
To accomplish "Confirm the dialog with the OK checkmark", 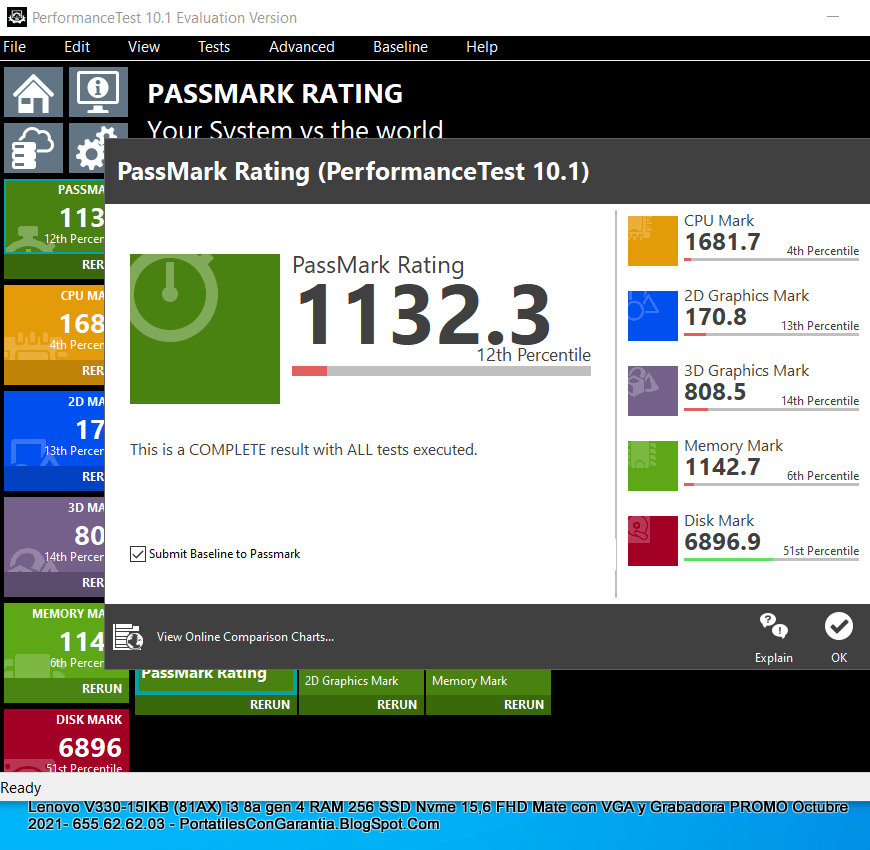I will [x=838, y=626].
